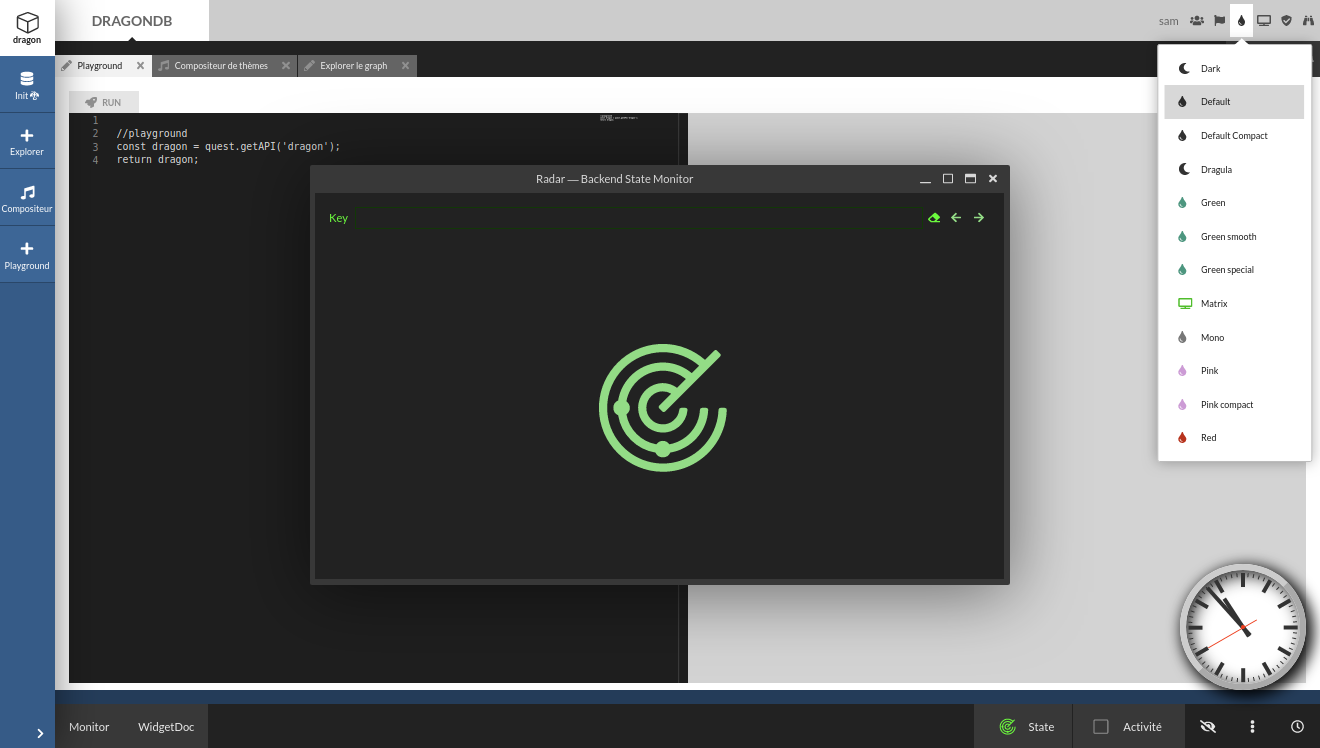This screenshot has height=748, width=1320.
Task: Switch to Compositeur de thèmes tab
Action: click(221, 66)
